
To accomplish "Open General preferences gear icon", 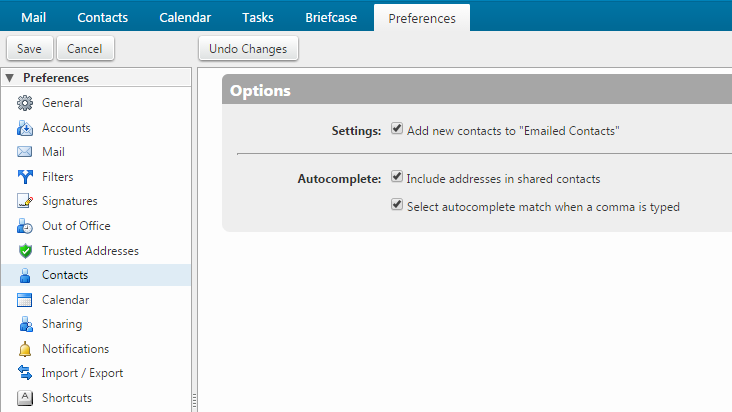I will pyautogui.click(x=25, y=103).
